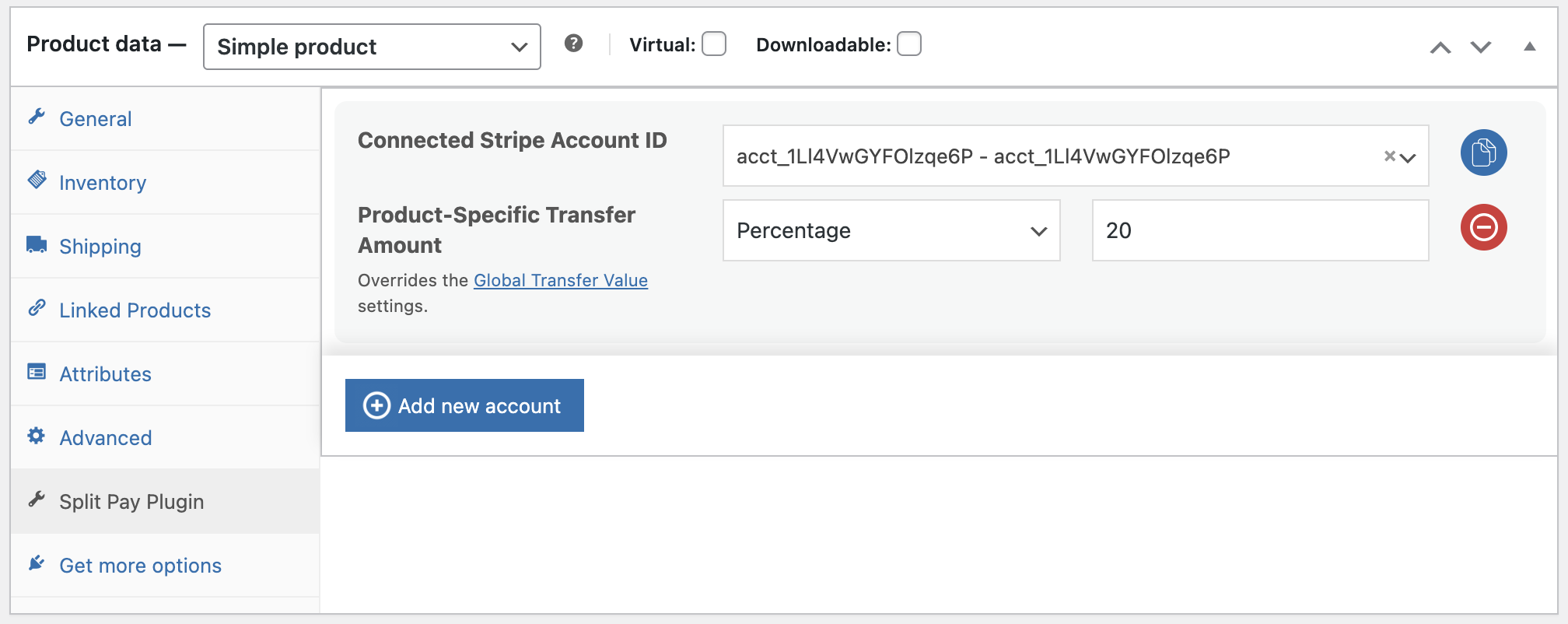Image resolution: width=1568 pixels, height=624 pixels.
Task: Select the General tab wrench icon
Action: (x=37, y=116)
